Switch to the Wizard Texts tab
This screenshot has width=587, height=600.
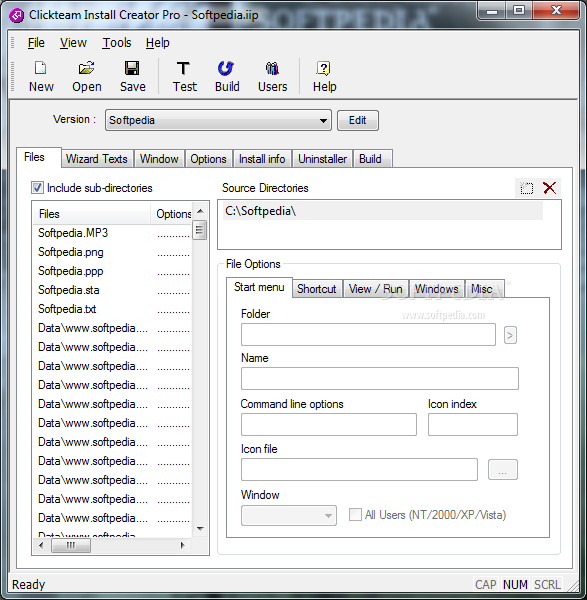tap(97, 159)
